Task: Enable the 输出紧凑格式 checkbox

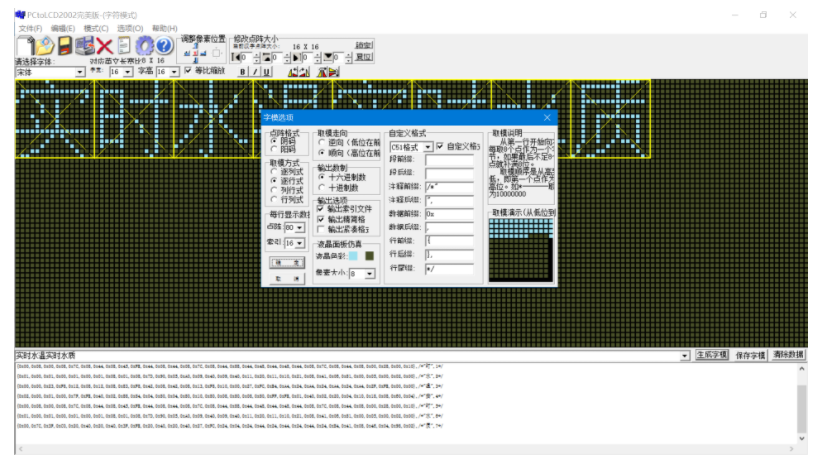Action: [320, 229]
